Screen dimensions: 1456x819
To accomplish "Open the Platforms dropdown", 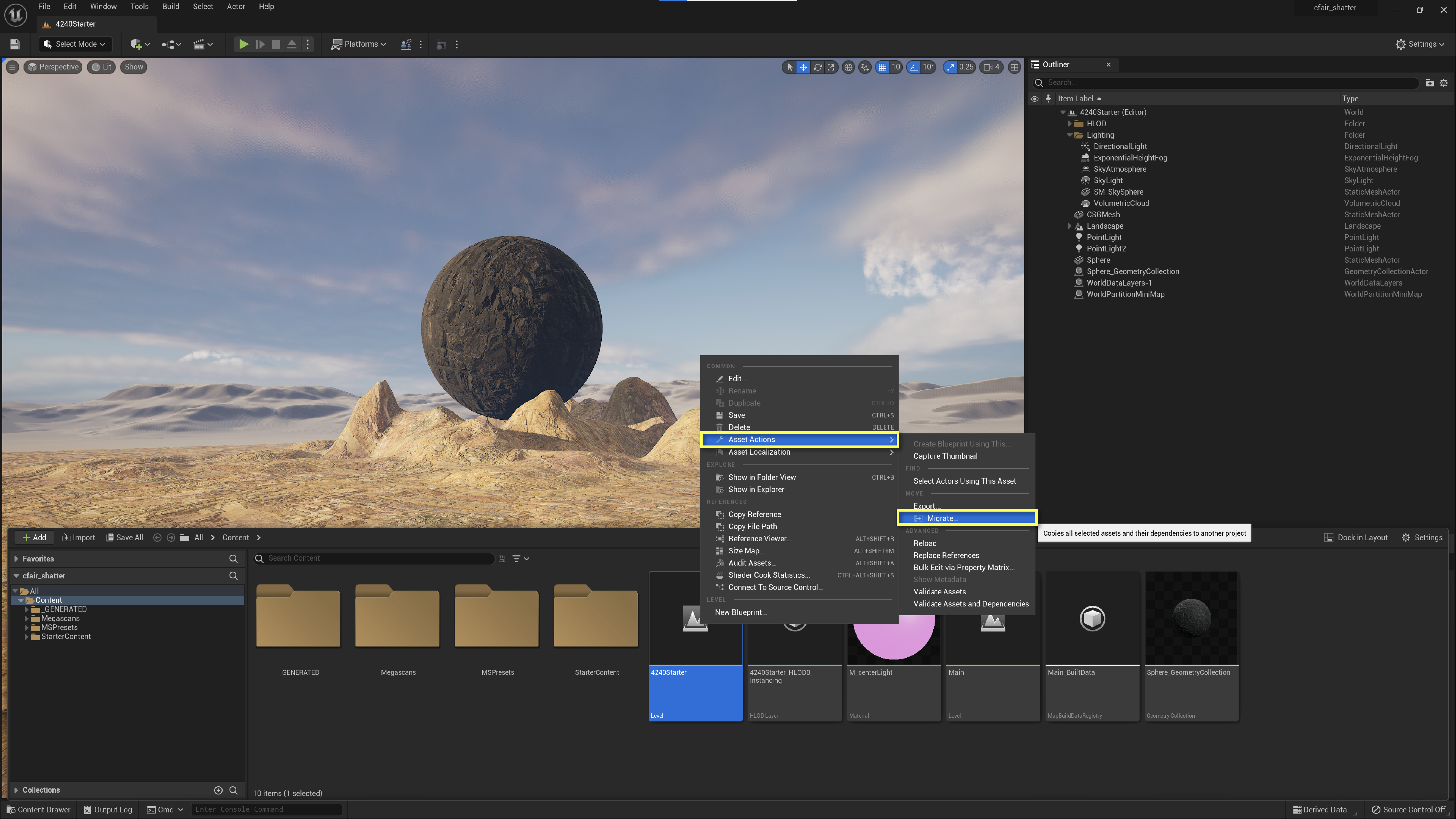I will pos(359,44).
